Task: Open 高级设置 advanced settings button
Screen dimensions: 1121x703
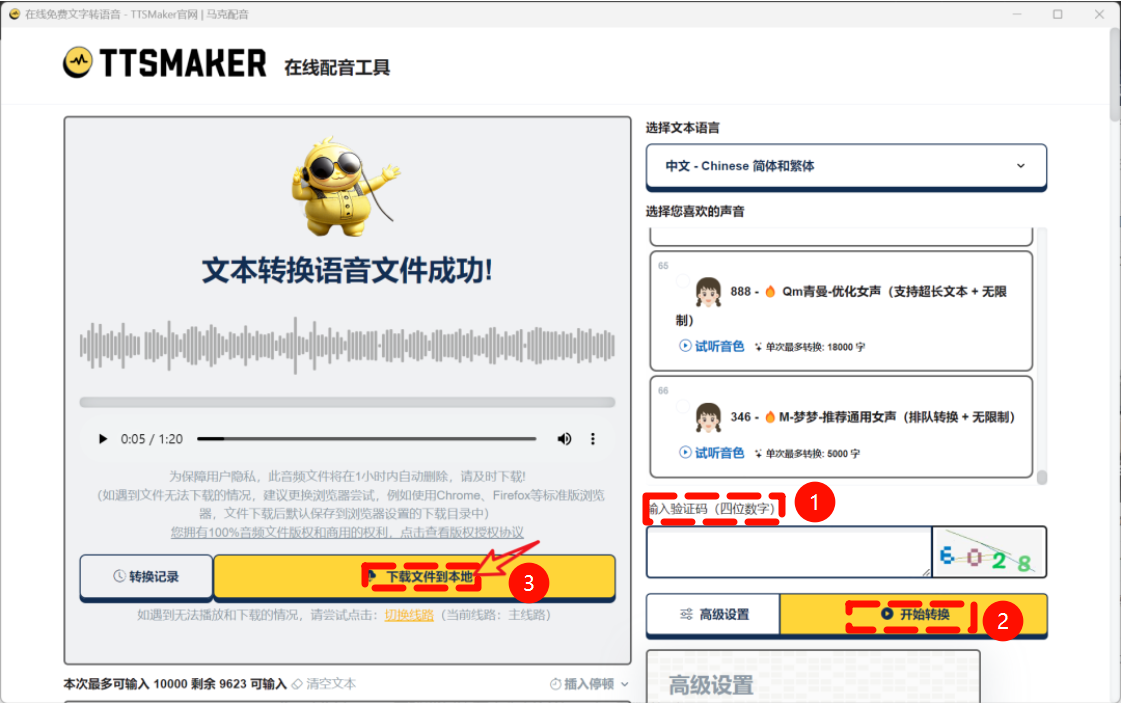Action: tap(713, 614)
